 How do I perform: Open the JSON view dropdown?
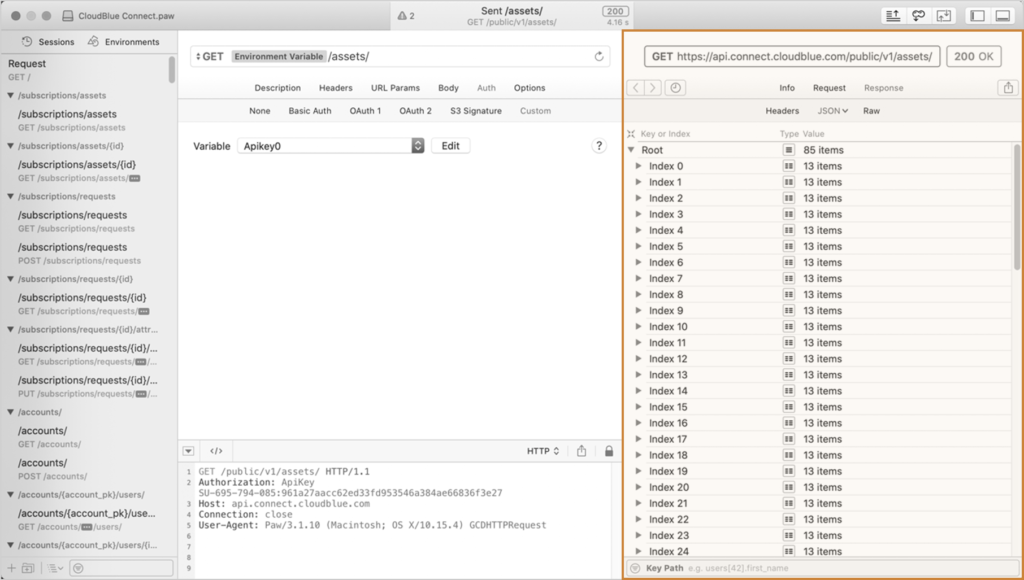click(833, 111)
